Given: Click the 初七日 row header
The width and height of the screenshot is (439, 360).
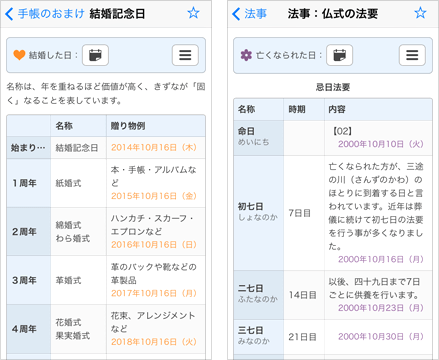Looking at the screenshot, I should point(258,213).
